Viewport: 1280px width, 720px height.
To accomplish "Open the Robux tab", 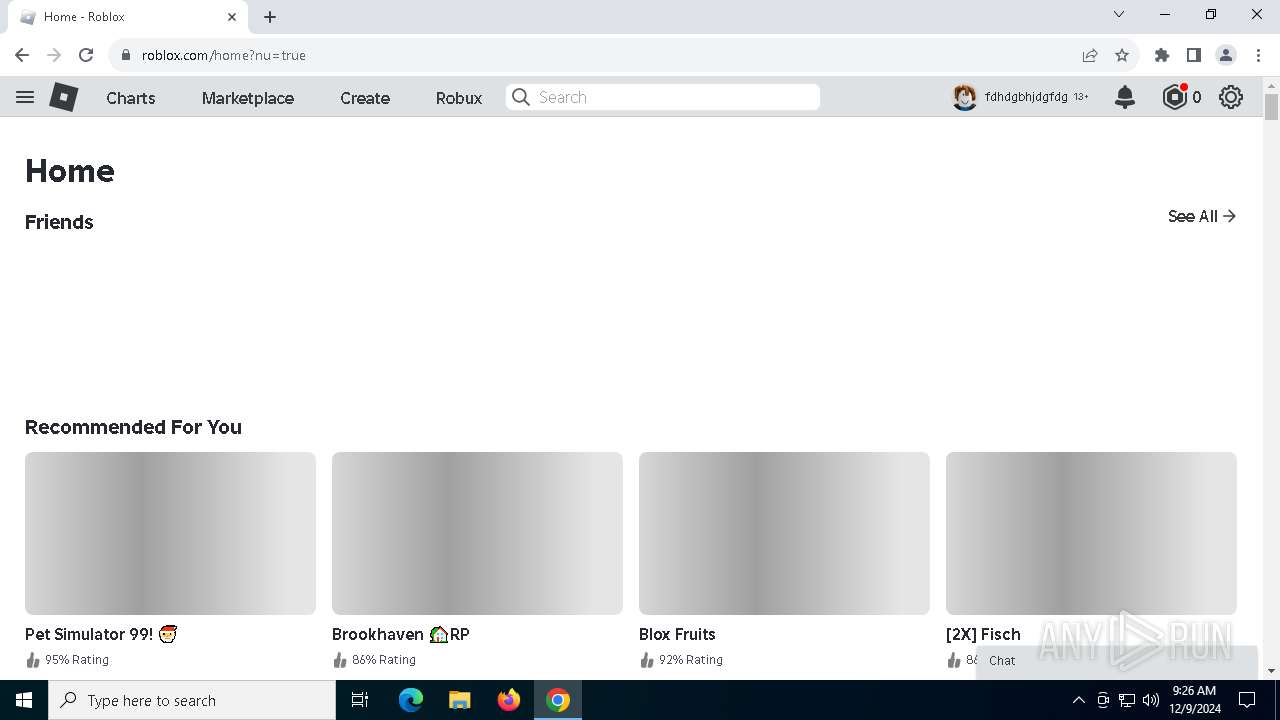I will [459, 98].
